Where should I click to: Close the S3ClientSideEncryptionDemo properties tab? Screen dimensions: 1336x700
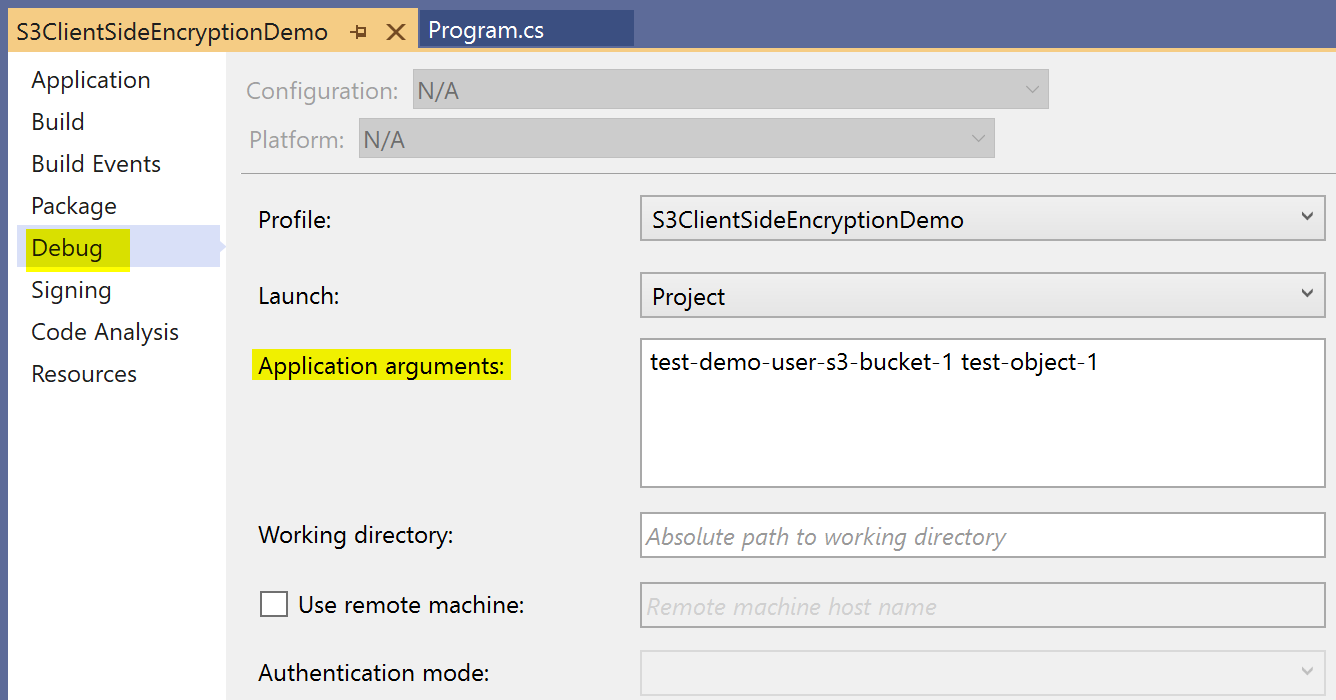pos(396,32)
